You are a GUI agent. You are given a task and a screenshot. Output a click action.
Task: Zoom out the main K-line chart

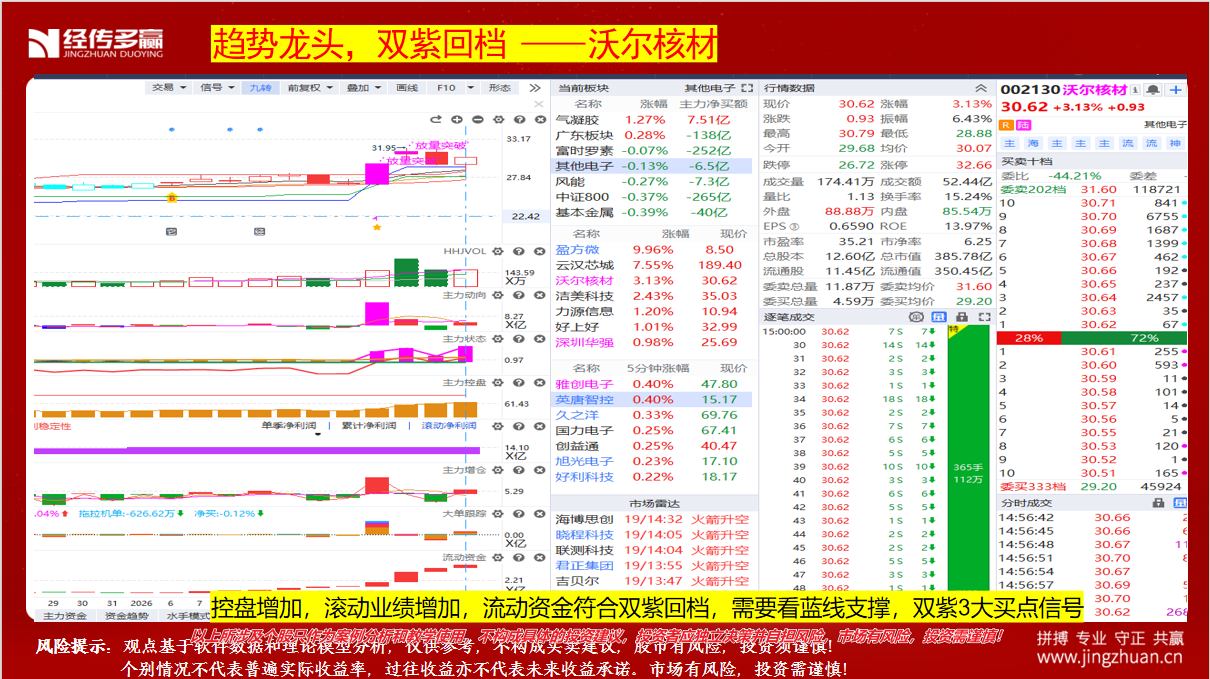coord(478,120)
